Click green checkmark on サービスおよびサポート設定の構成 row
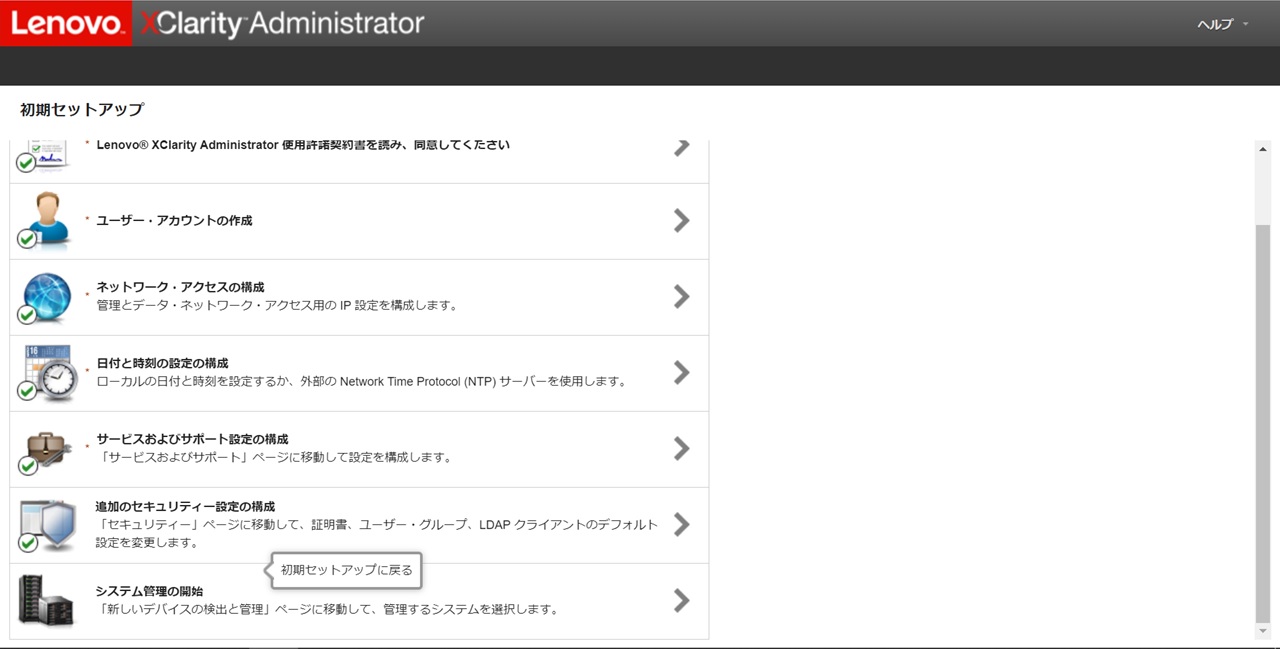The width and height of the screenshot is (1280, 649). 27,466
